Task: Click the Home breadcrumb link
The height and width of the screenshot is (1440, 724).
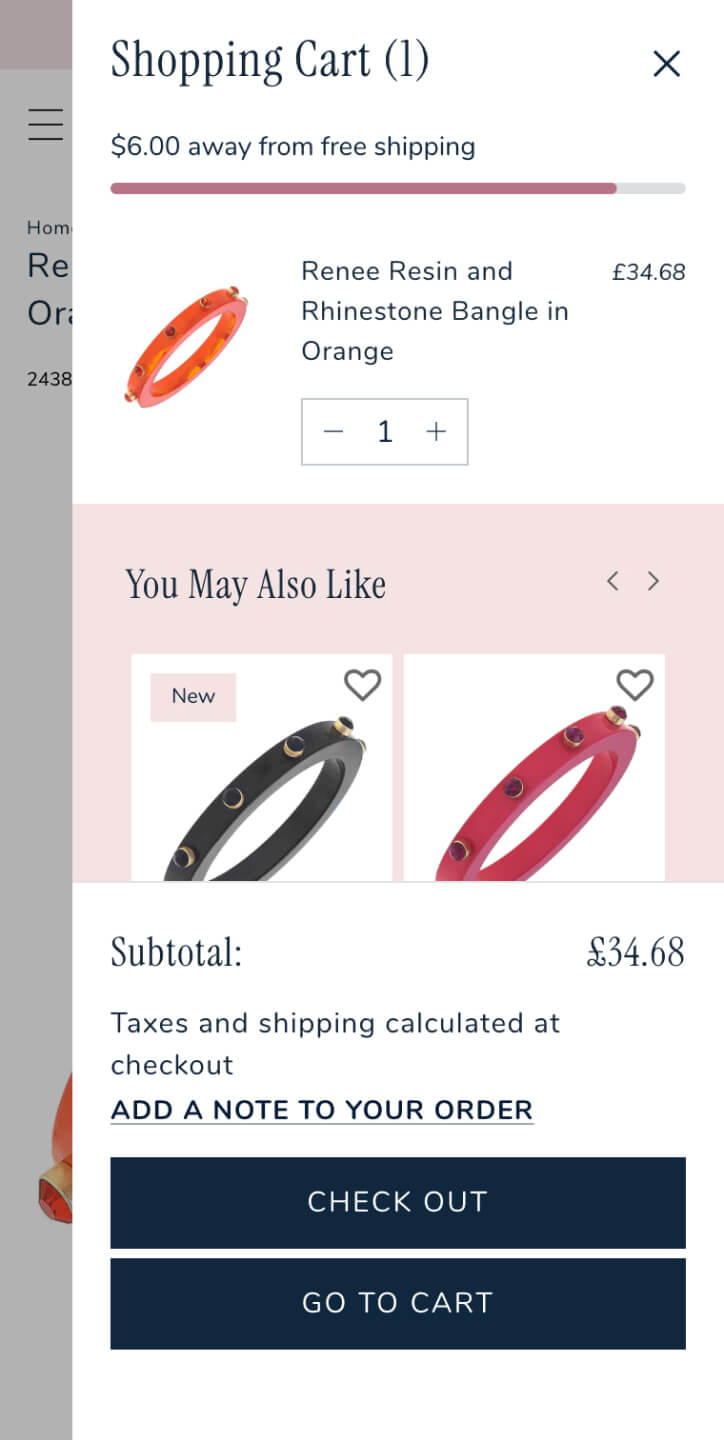Action: coord(48,228)
